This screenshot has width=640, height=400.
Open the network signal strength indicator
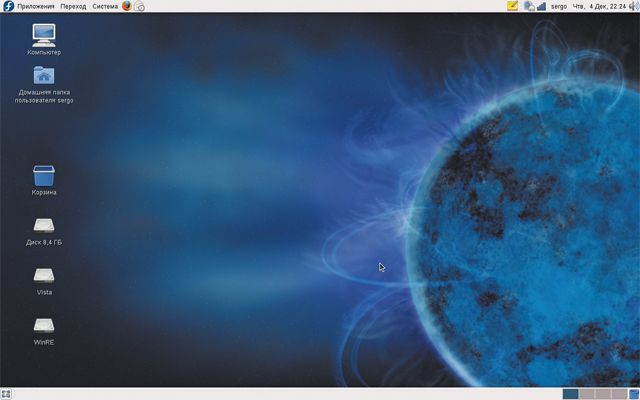(541, 7)
